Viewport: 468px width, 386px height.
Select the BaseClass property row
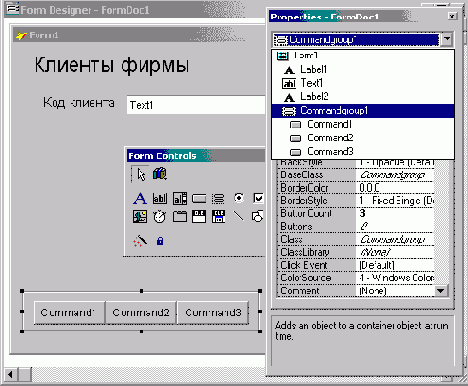[356, 175]
